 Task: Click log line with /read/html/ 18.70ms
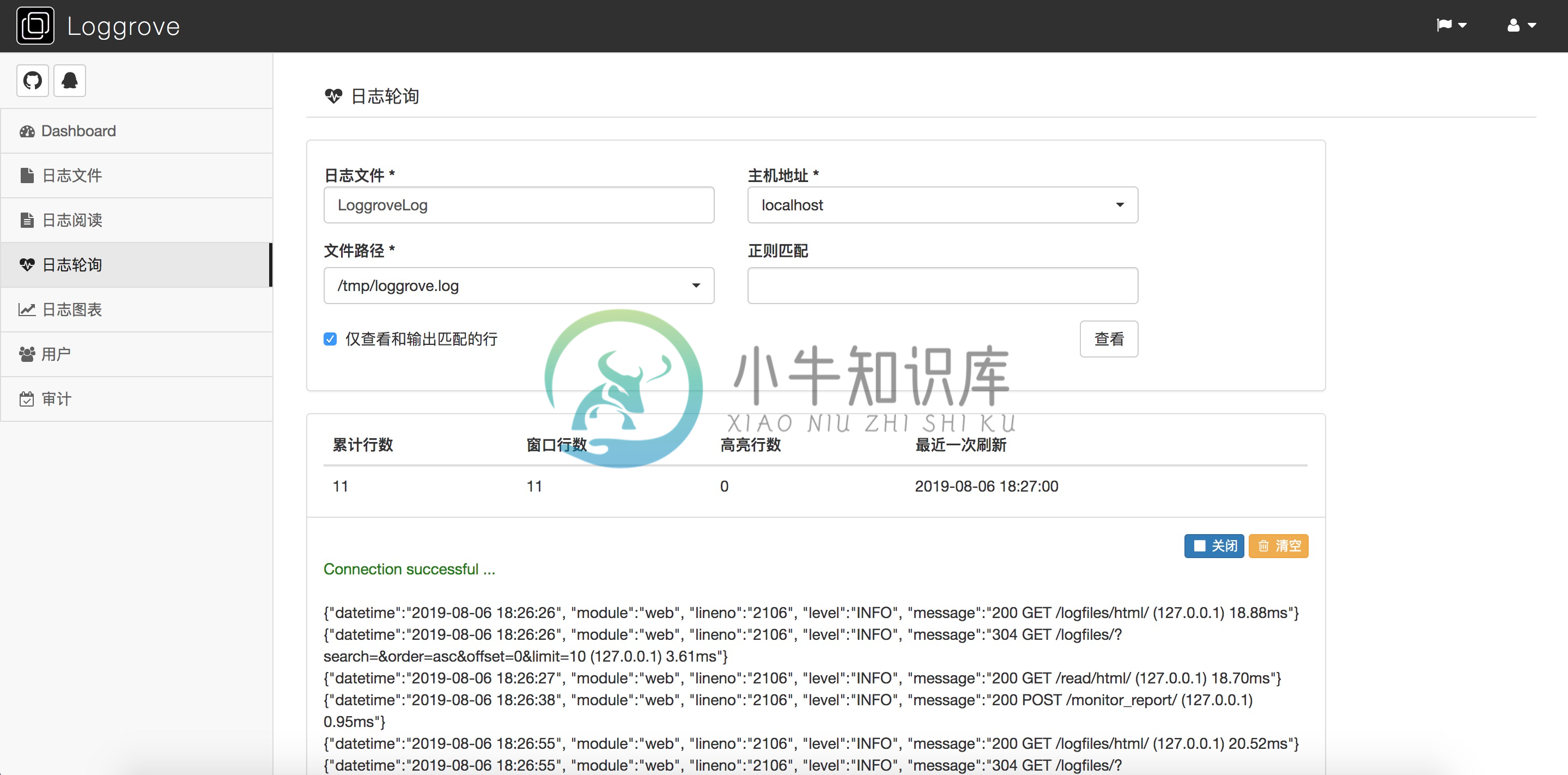point(803,678)
